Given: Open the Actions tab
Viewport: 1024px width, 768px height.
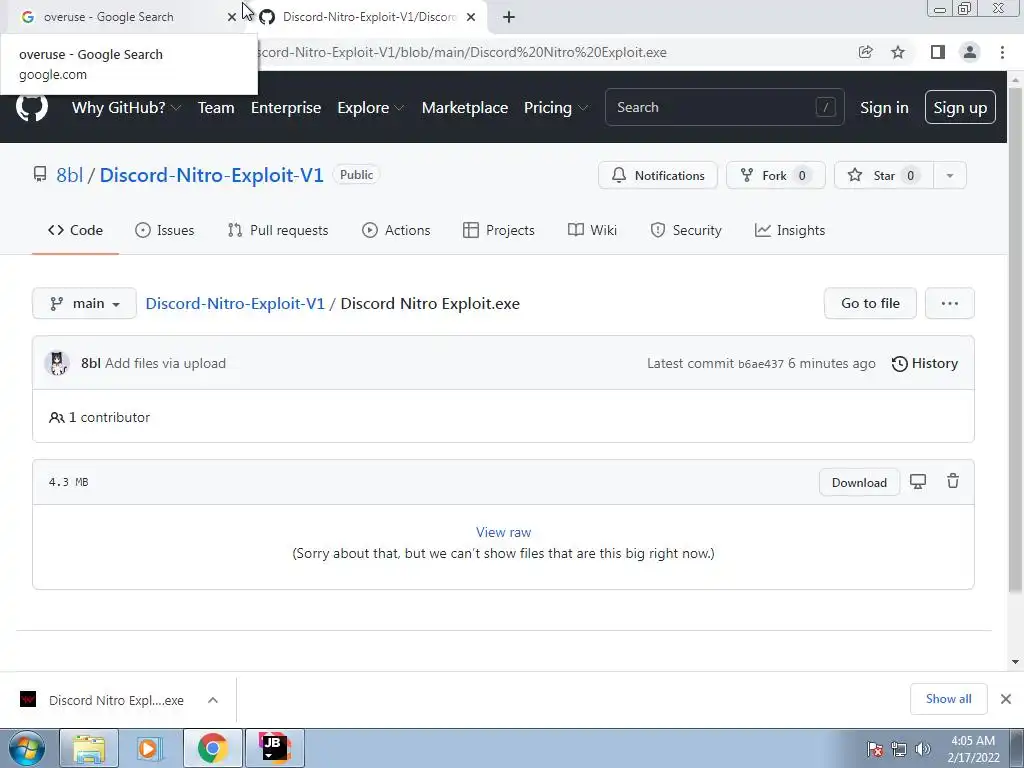Looking at the screenshot, I should tap(396, 230).
